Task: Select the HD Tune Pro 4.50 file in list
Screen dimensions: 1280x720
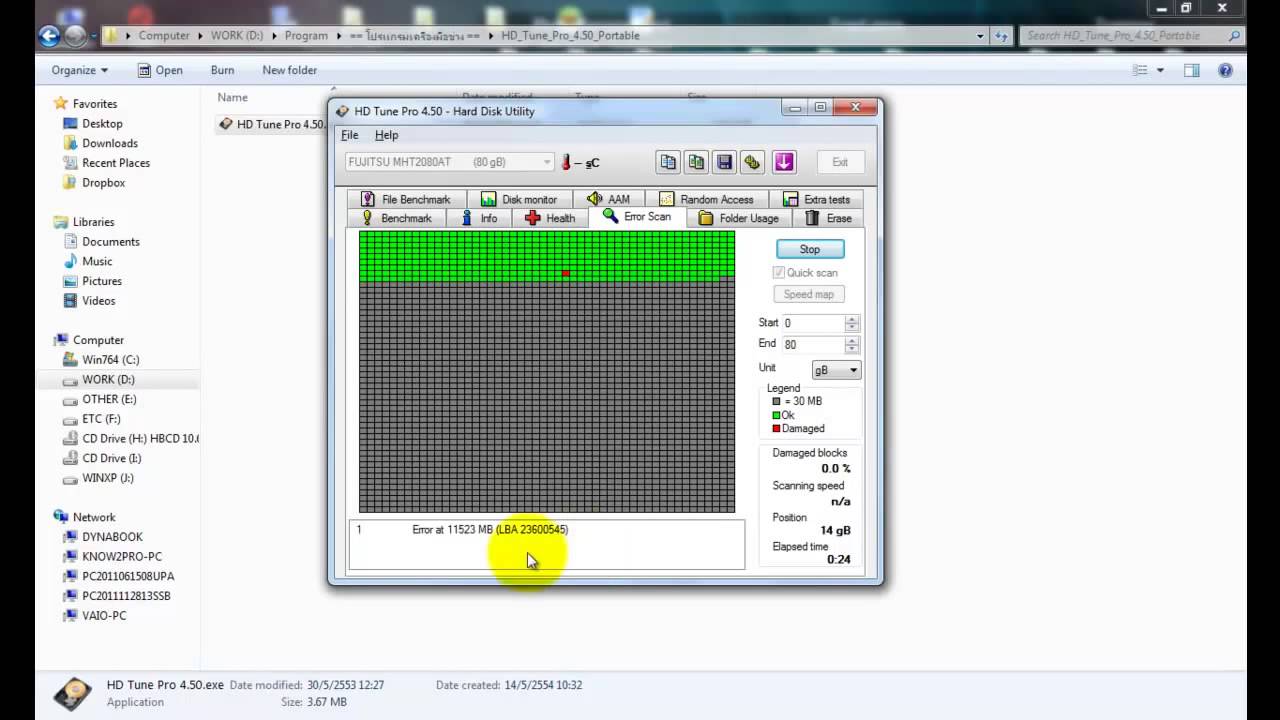Action: coord(272,124)
